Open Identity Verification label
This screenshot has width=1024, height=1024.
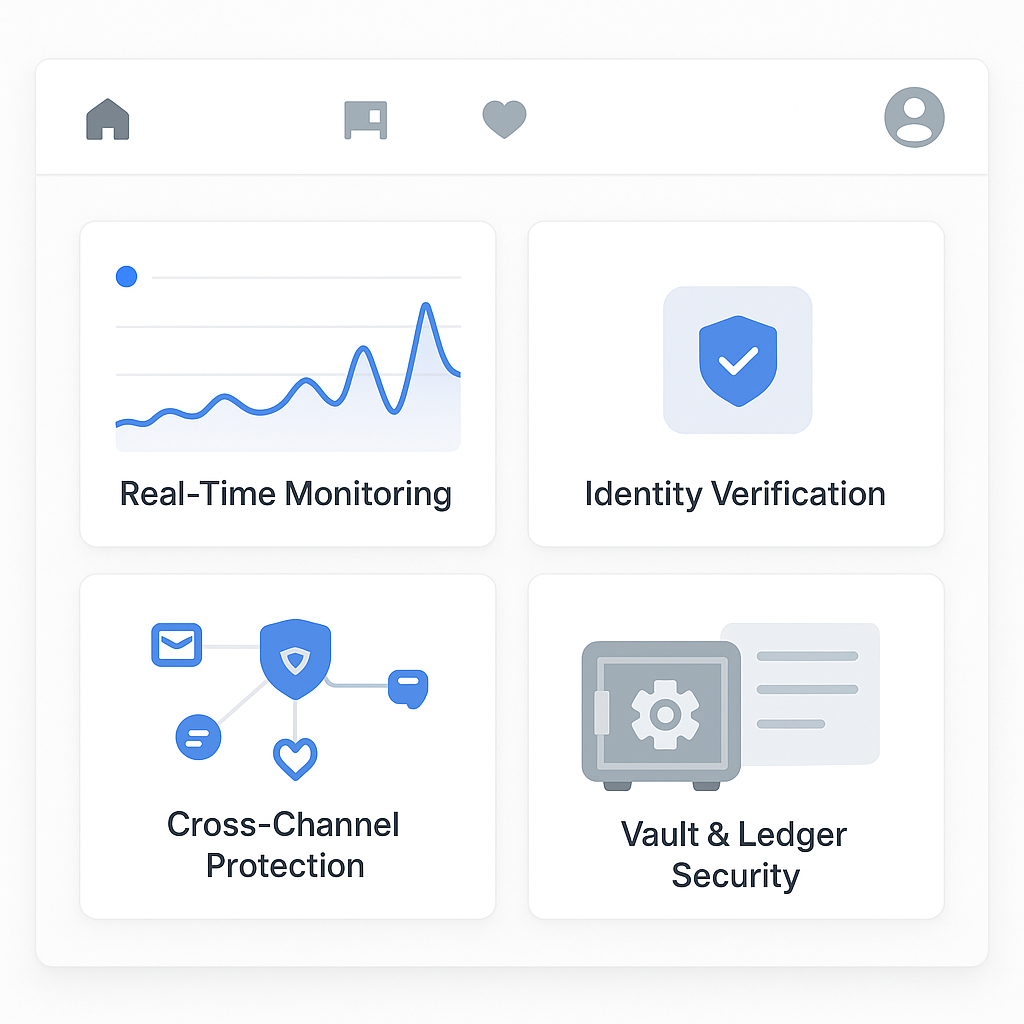pos(735,494)
